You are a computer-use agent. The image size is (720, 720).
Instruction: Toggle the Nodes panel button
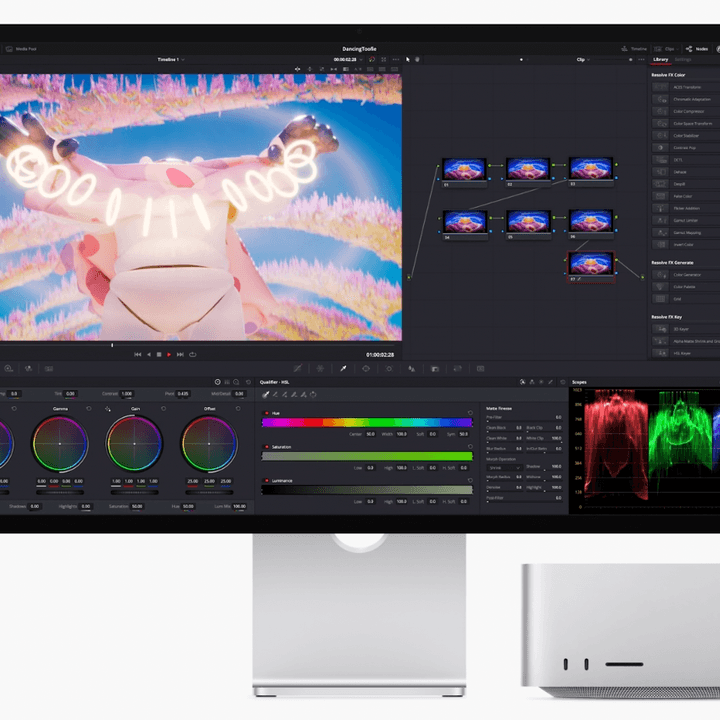pos(697,49)
